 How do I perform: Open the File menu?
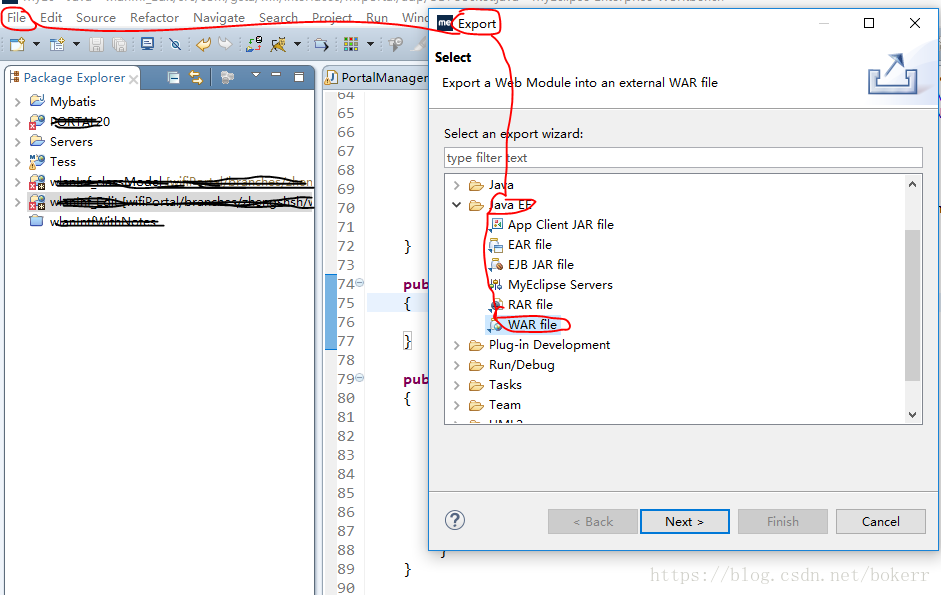[x=16, y=17]
